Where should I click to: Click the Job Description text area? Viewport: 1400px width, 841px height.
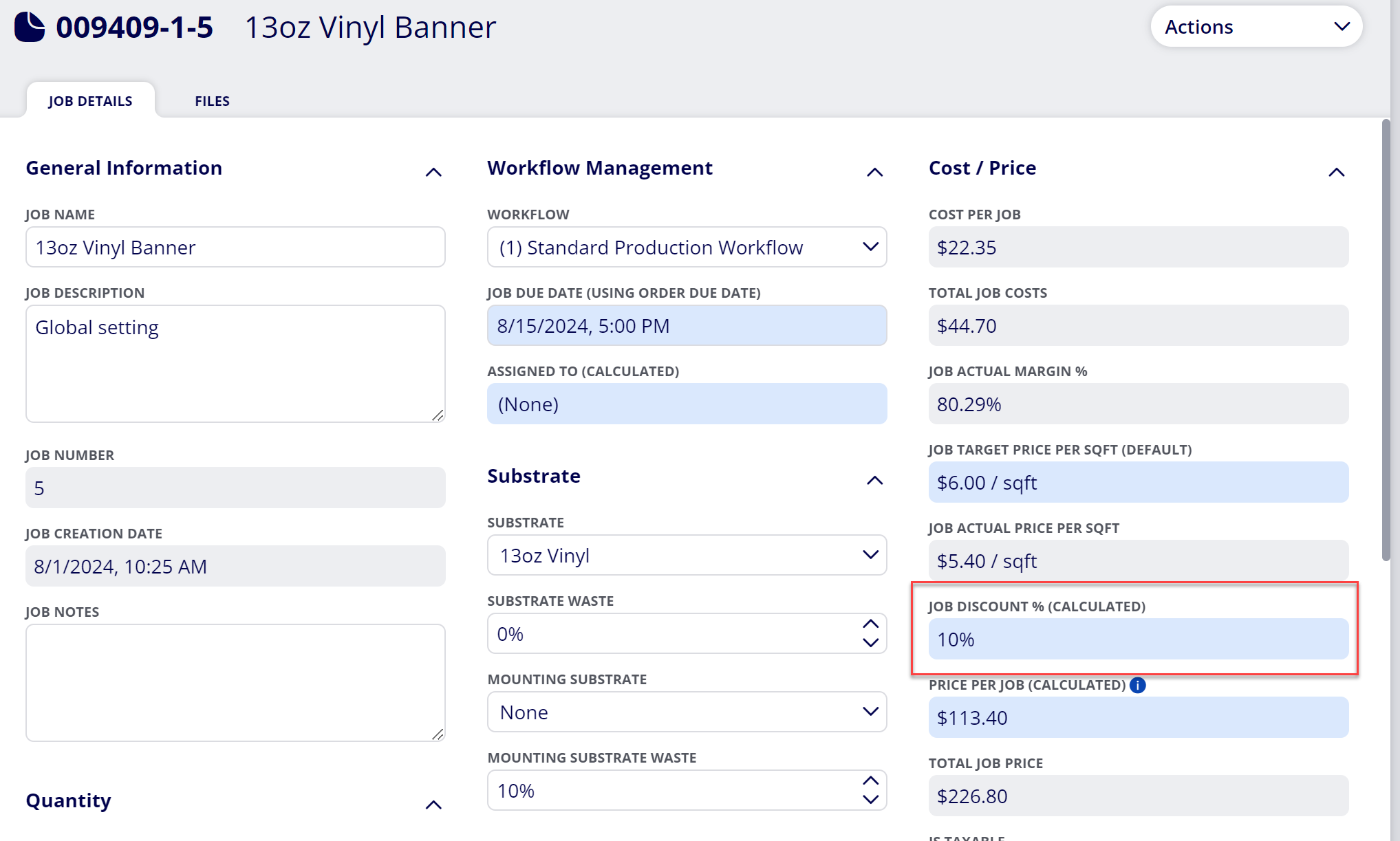tap(235, 364)
